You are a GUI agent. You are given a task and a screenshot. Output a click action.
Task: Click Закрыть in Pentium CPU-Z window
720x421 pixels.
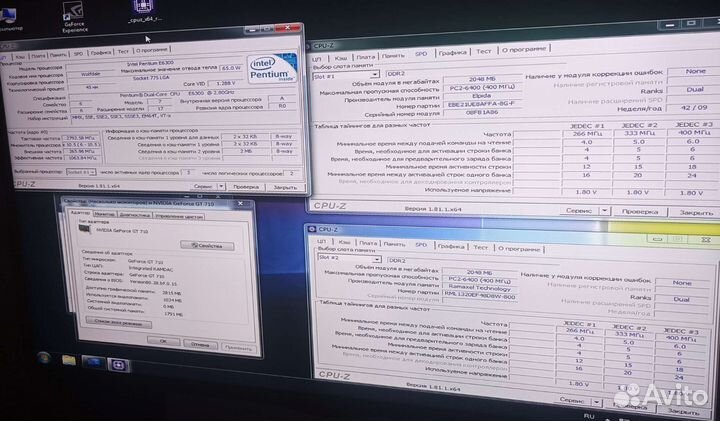pos(285,187)
